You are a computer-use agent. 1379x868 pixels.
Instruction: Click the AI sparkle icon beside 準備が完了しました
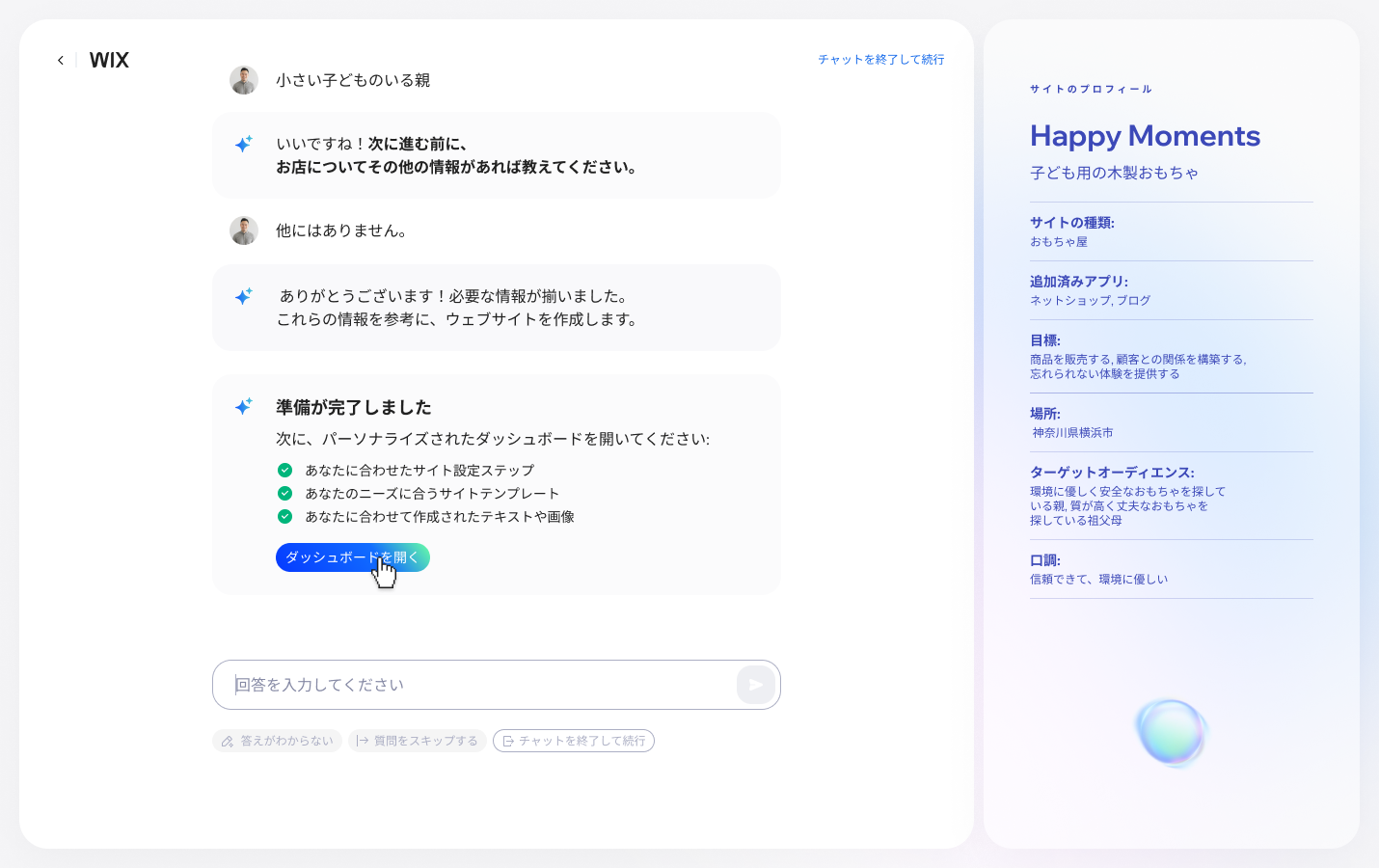[x=243, y=407]
